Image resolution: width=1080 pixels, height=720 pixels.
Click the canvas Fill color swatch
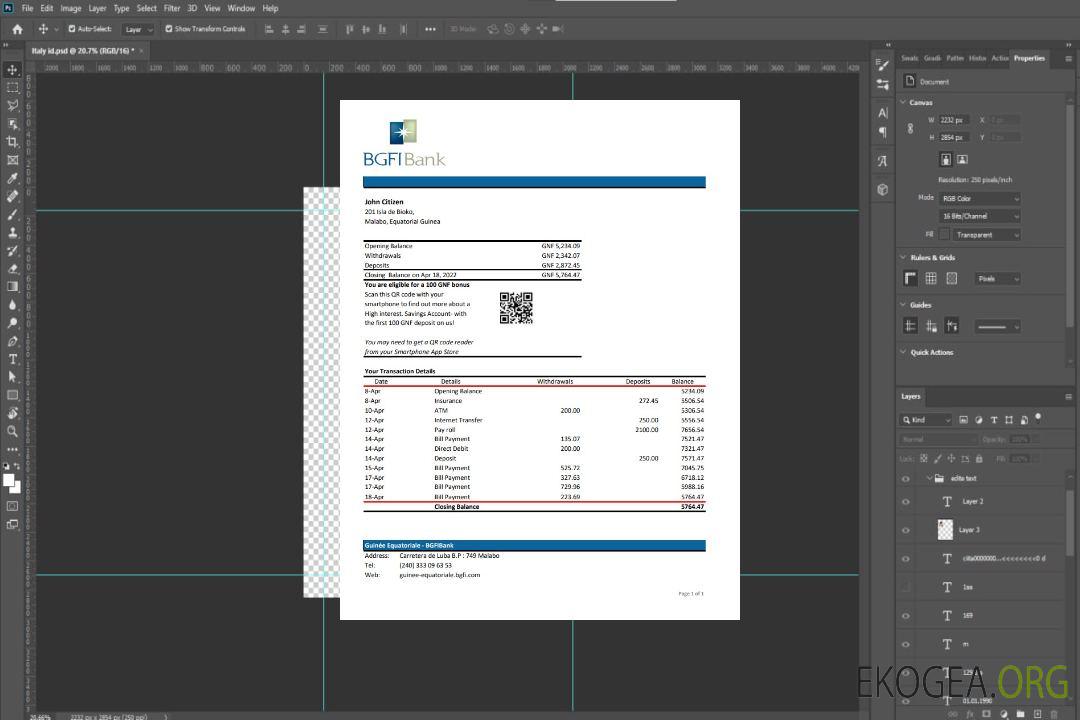point(944,234)
